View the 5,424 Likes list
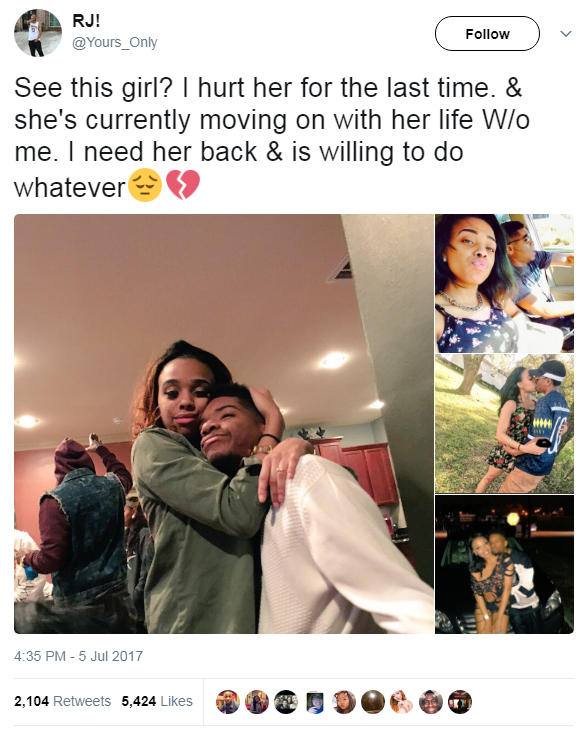The height and width of the screenshot is (734, 588). (x=157, y=701)
